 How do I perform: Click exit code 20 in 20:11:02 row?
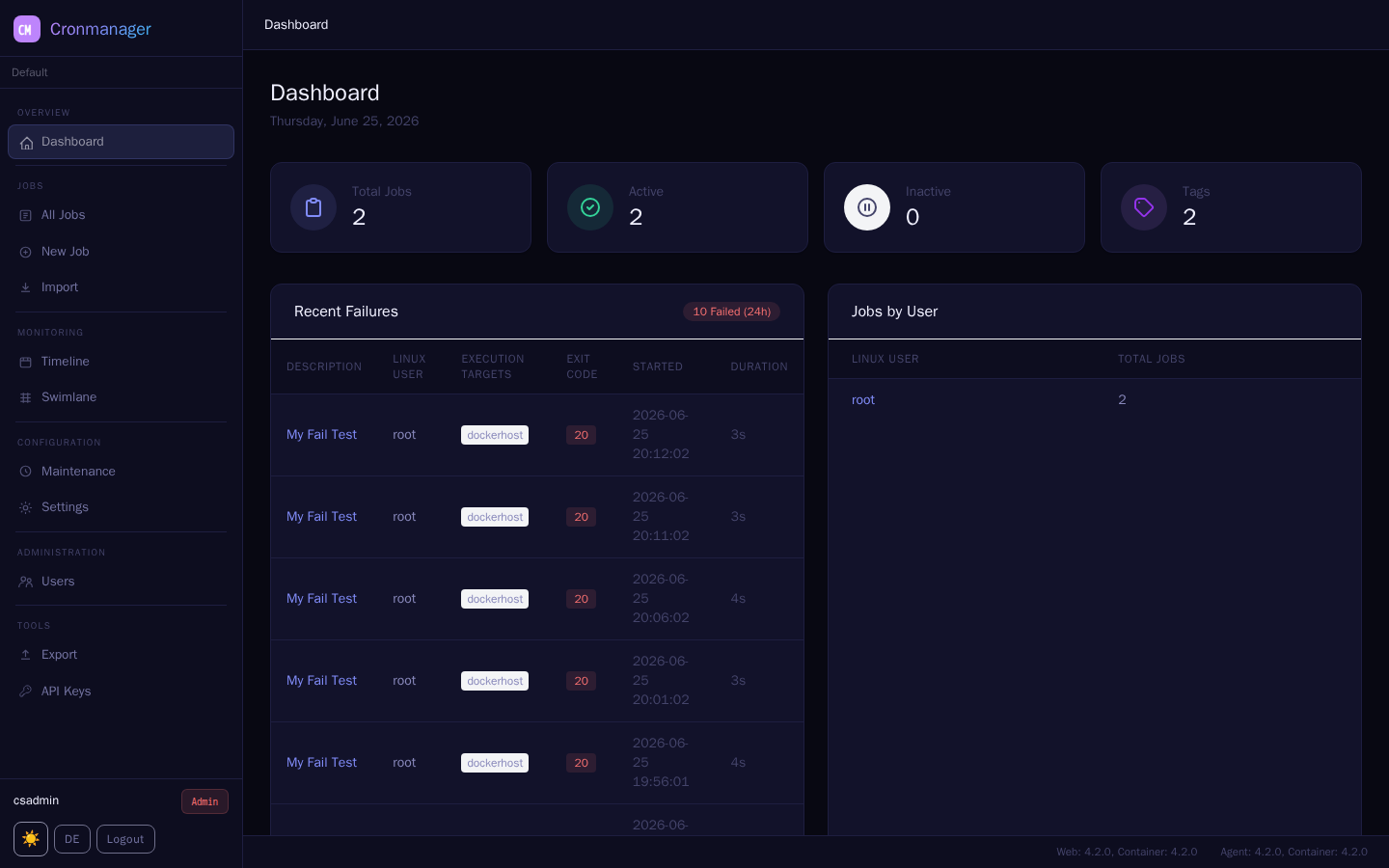click(581, 517)
